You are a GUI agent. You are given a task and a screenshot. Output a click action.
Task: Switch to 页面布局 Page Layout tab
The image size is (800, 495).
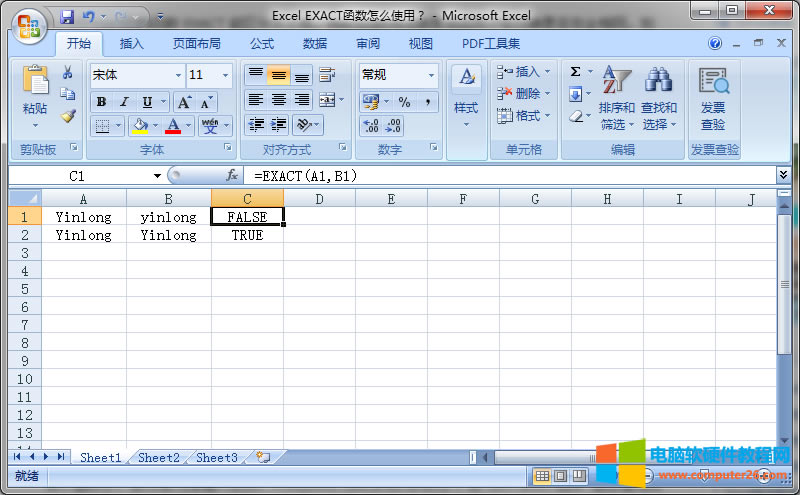pos(196,44)
